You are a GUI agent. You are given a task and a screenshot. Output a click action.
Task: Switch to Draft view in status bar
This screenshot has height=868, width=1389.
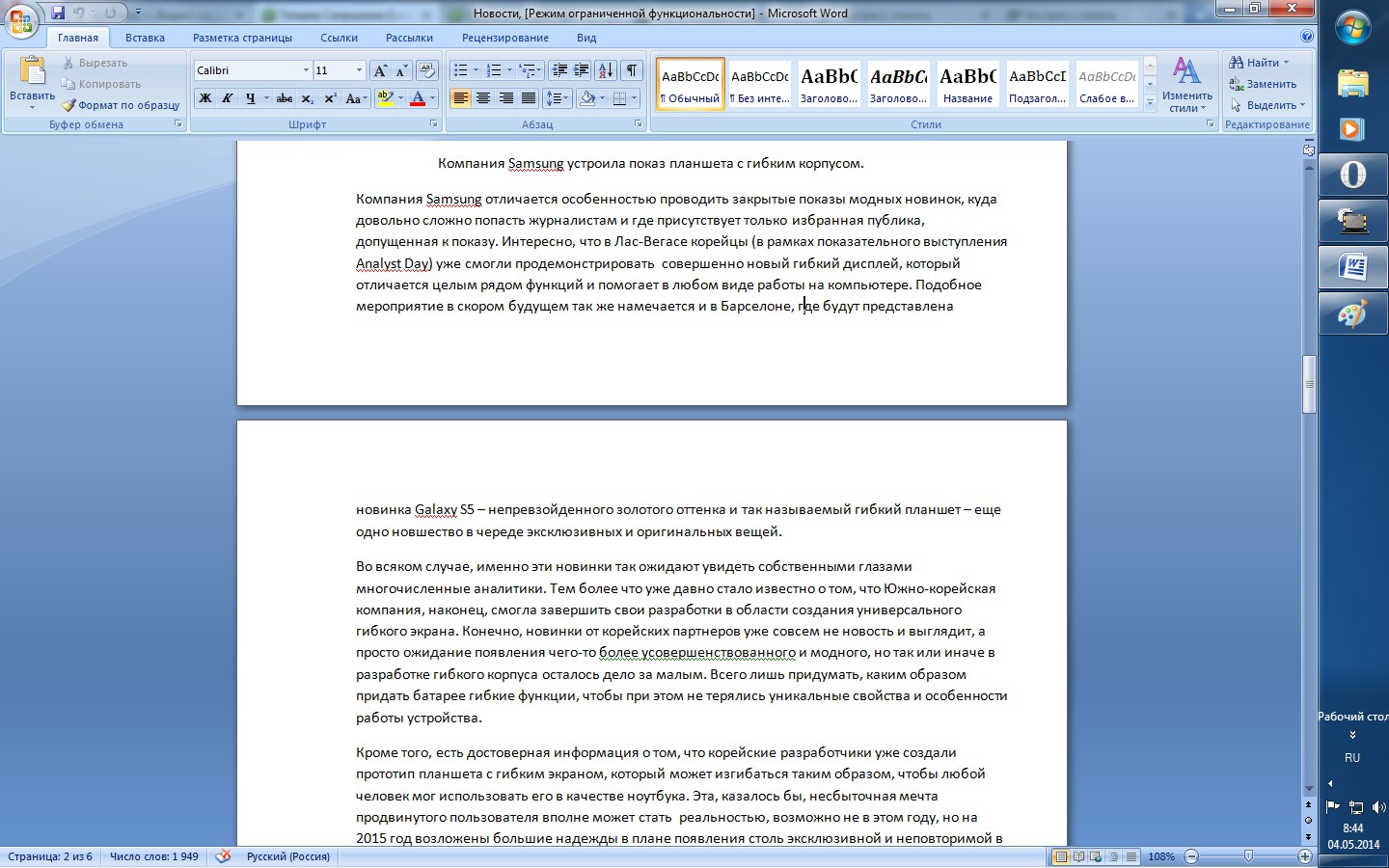[1131, 856]
